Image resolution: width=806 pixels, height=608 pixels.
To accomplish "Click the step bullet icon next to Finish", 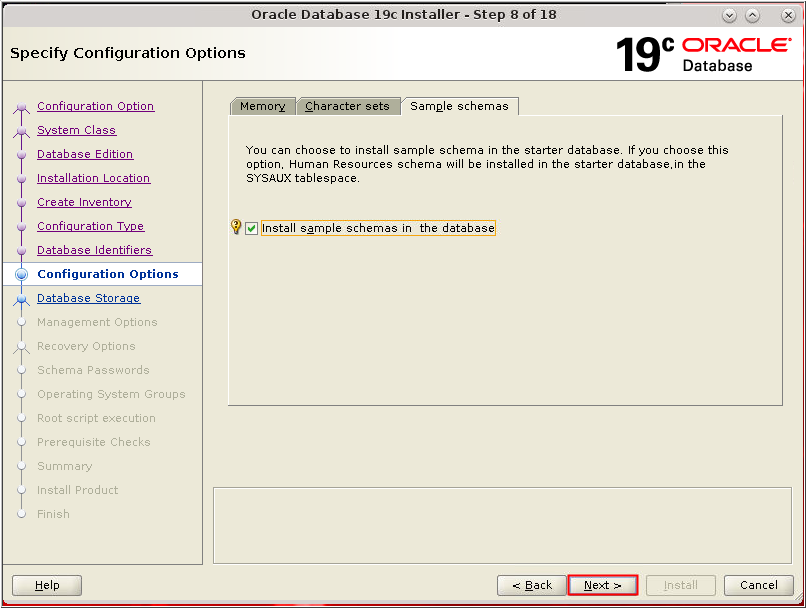I will click(20, 514).
